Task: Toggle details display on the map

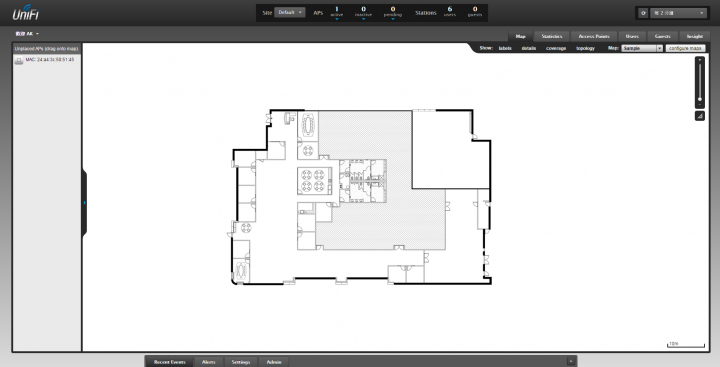Action: click(529, 48)
